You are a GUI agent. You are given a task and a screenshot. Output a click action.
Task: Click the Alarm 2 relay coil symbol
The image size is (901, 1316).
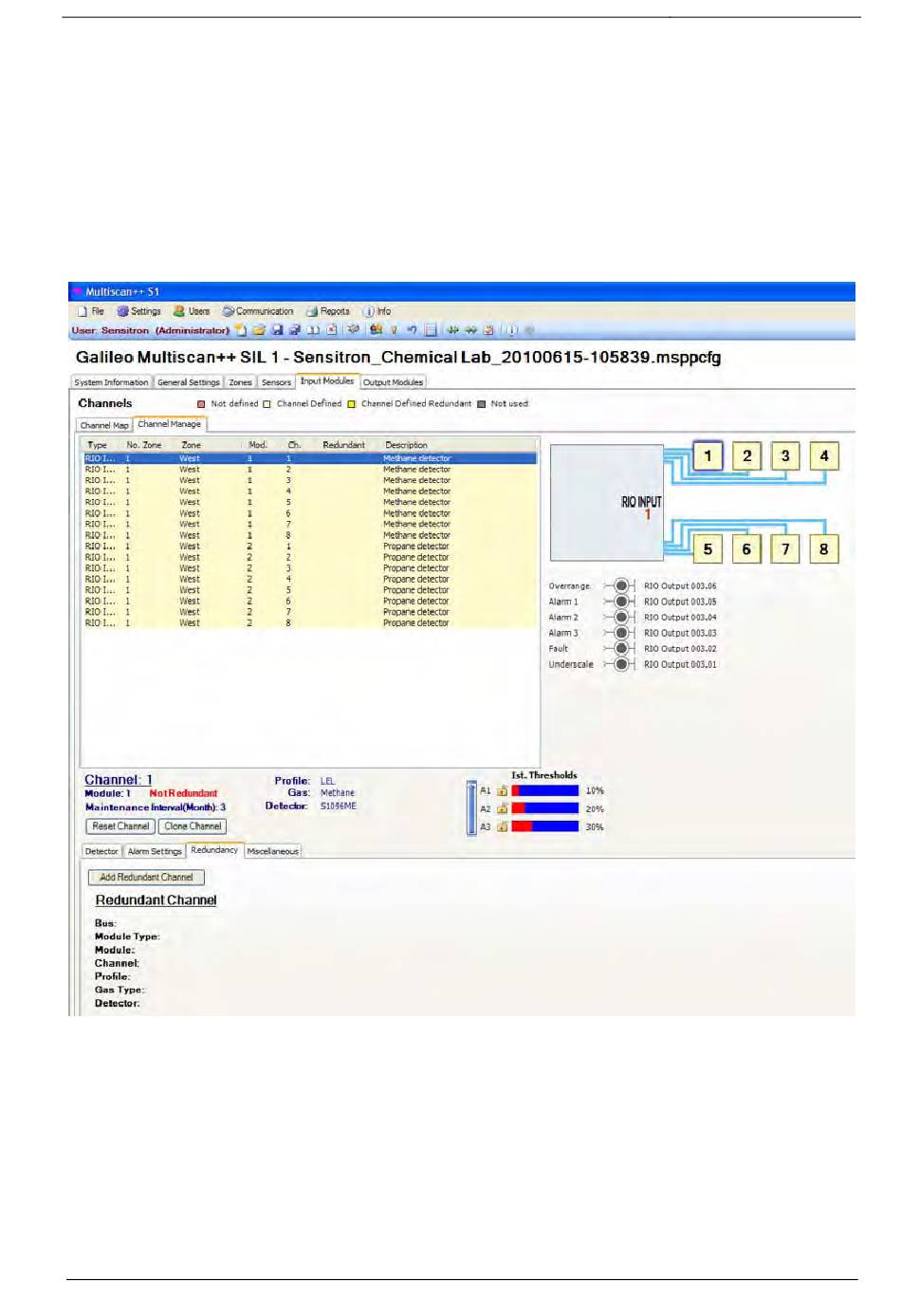point(620,617)
